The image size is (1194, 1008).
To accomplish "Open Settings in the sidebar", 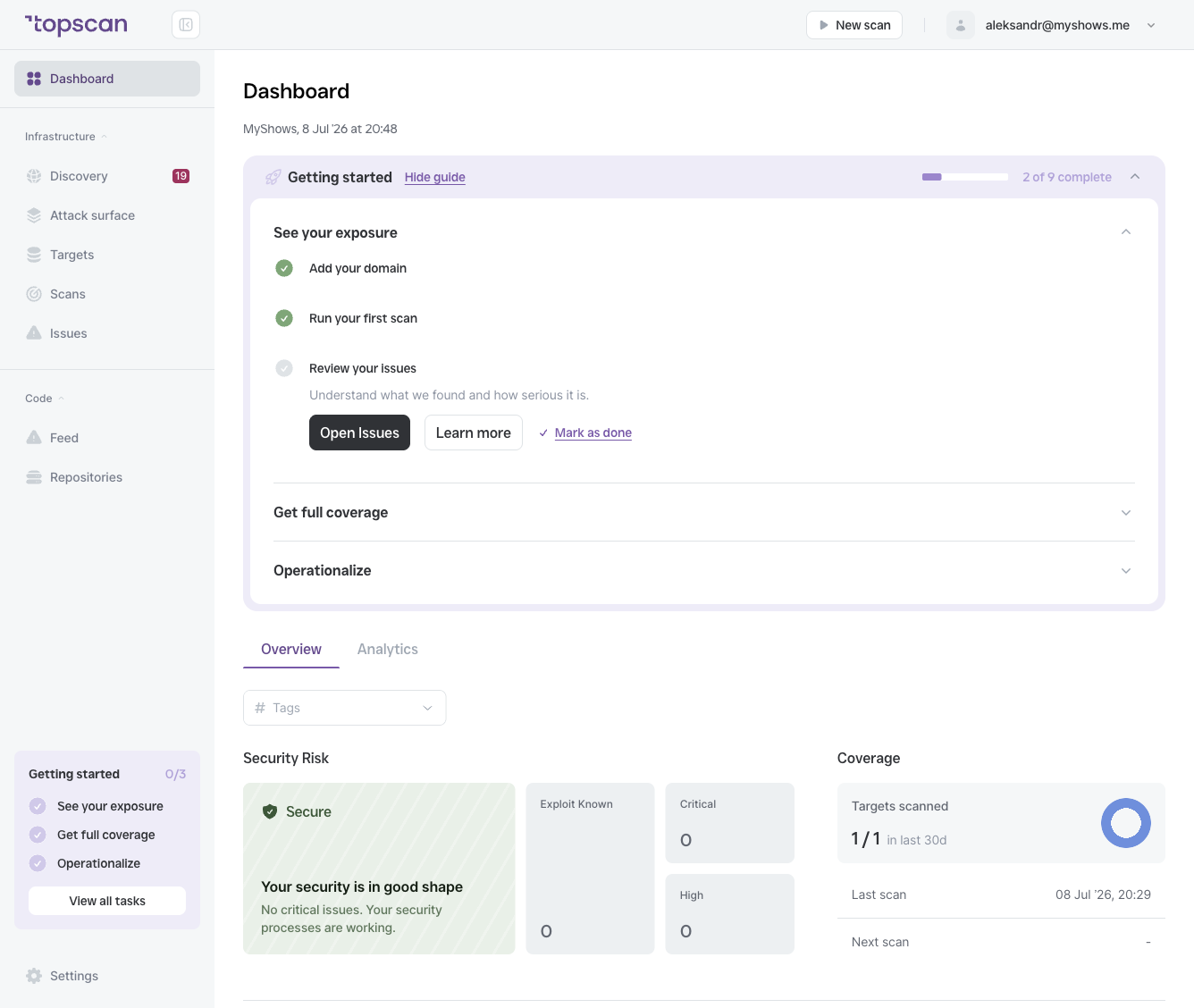I will coord(107,976).
